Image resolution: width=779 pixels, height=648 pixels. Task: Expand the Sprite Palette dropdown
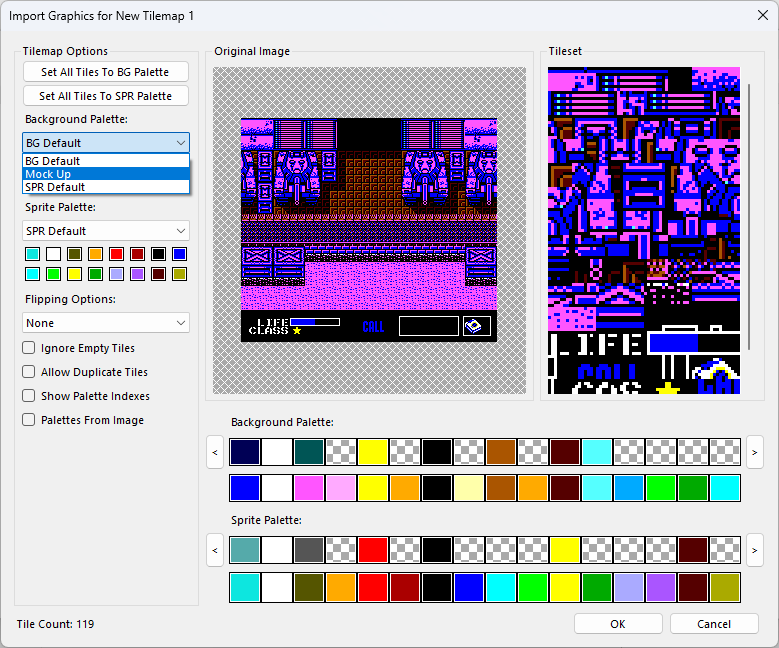[x=106, y=231]
